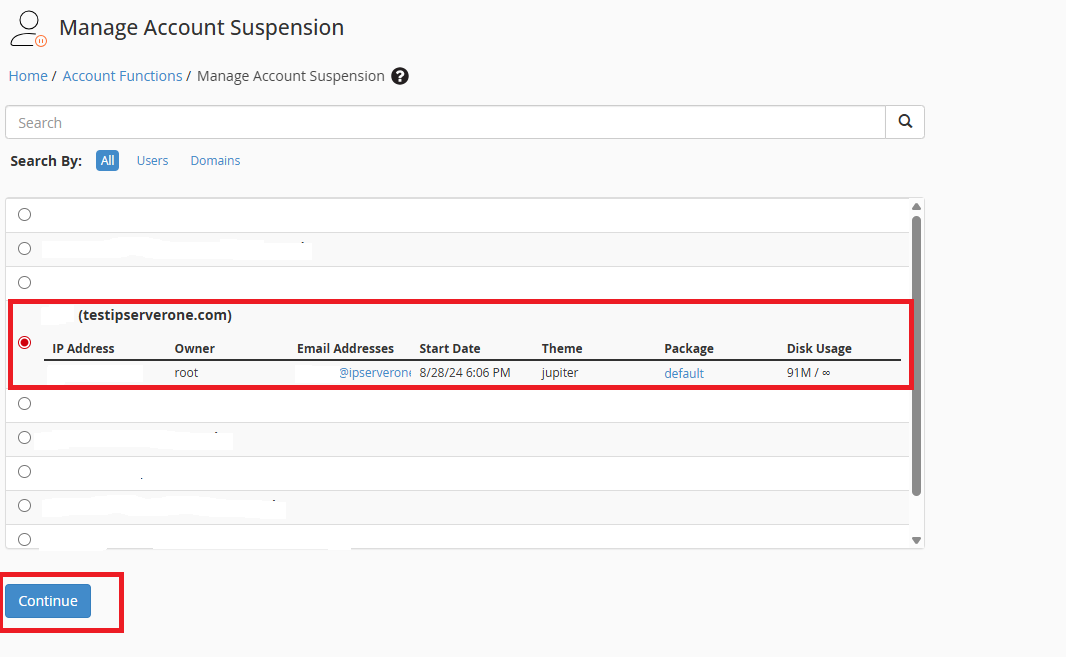The height and width of the screenshot is (657, 1066).
Task: Choose the radio button directly below testipserverone.com
Action: (25, 404)
